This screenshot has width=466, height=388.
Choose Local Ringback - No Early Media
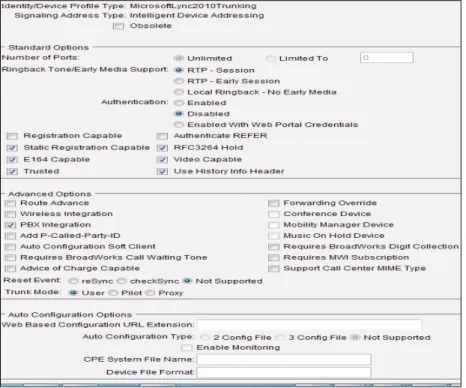[x=179, y=92]
